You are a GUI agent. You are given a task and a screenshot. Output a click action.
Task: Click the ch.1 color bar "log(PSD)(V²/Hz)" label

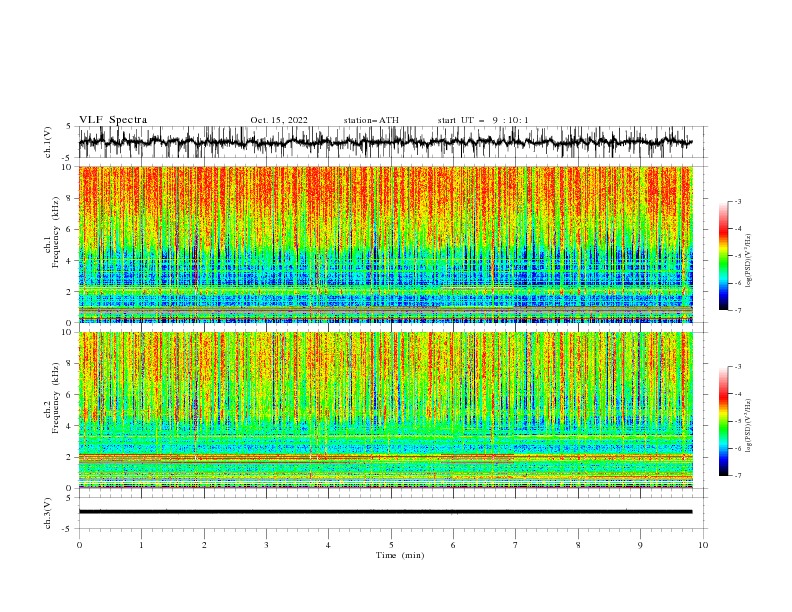749,261
